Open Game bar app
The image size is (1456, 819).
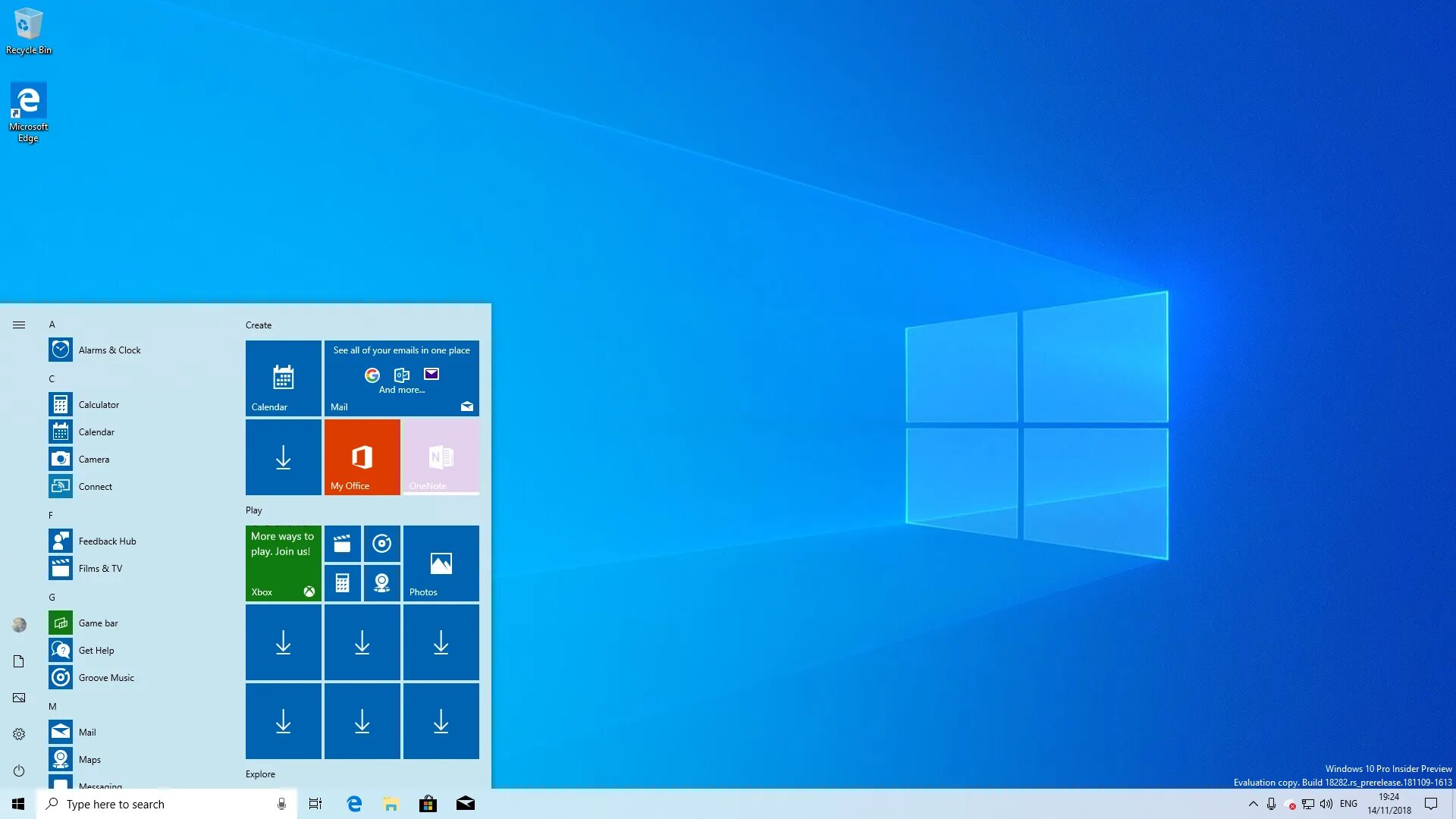click(x=98, y=622)
